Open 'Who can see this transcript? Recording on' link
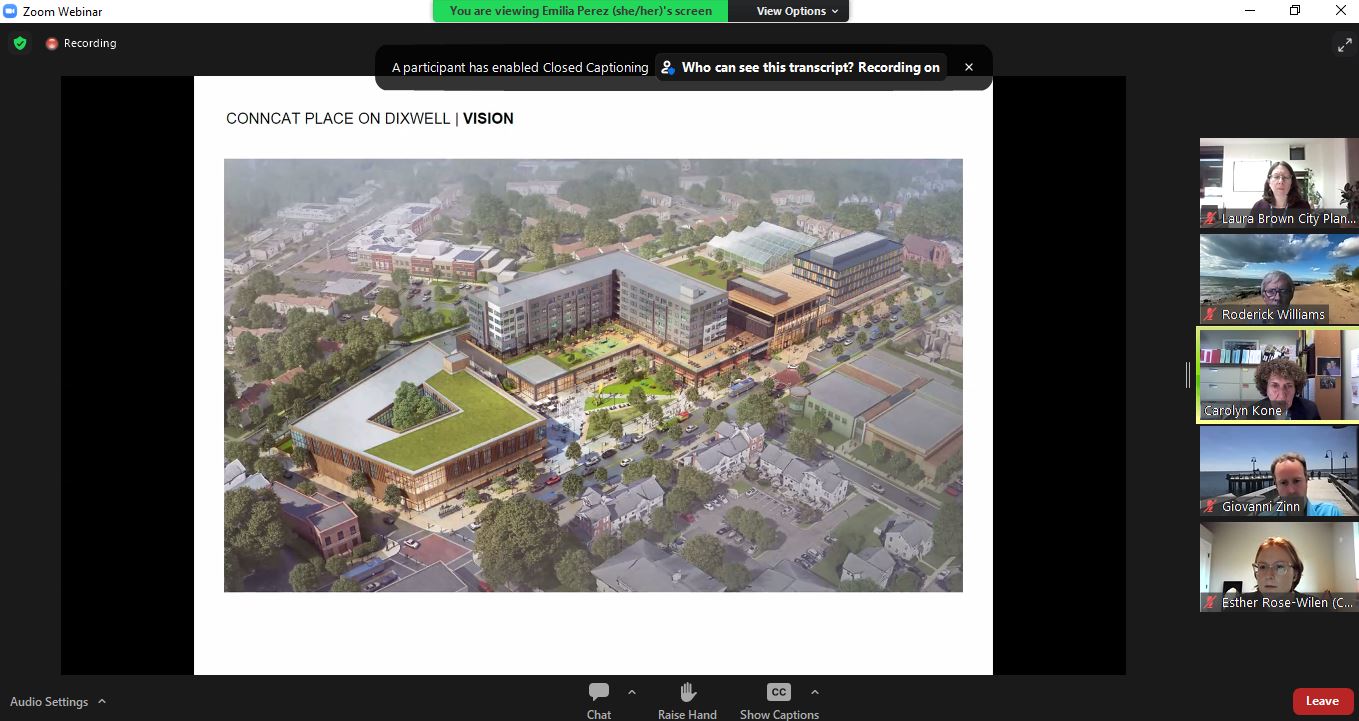 [810, 67]
